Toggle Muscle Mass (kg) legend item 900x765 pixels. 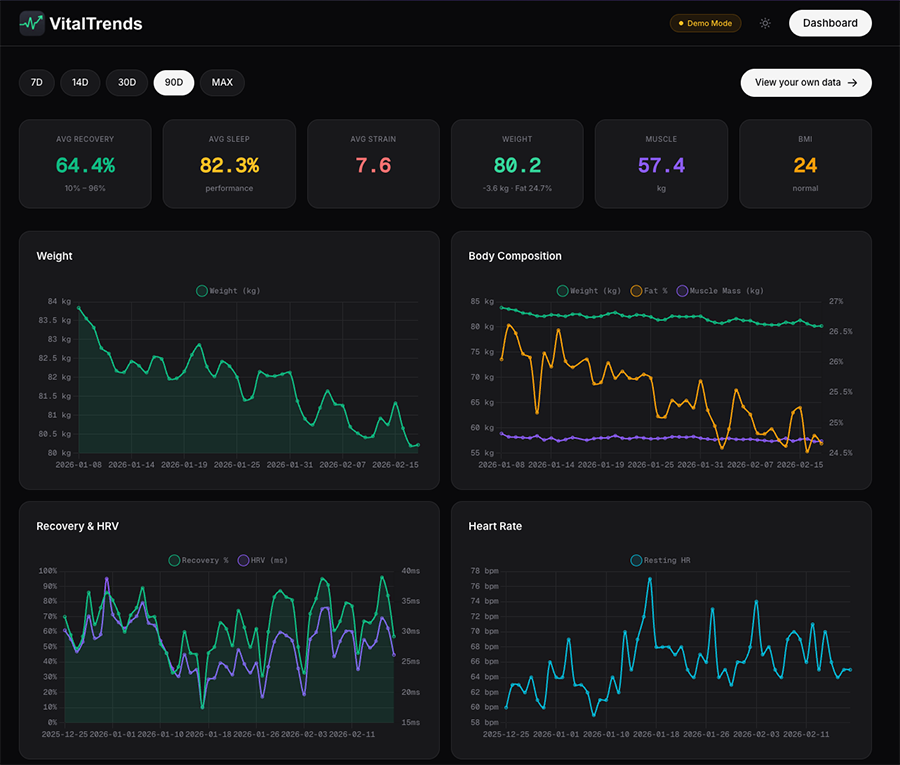[720, 291]
